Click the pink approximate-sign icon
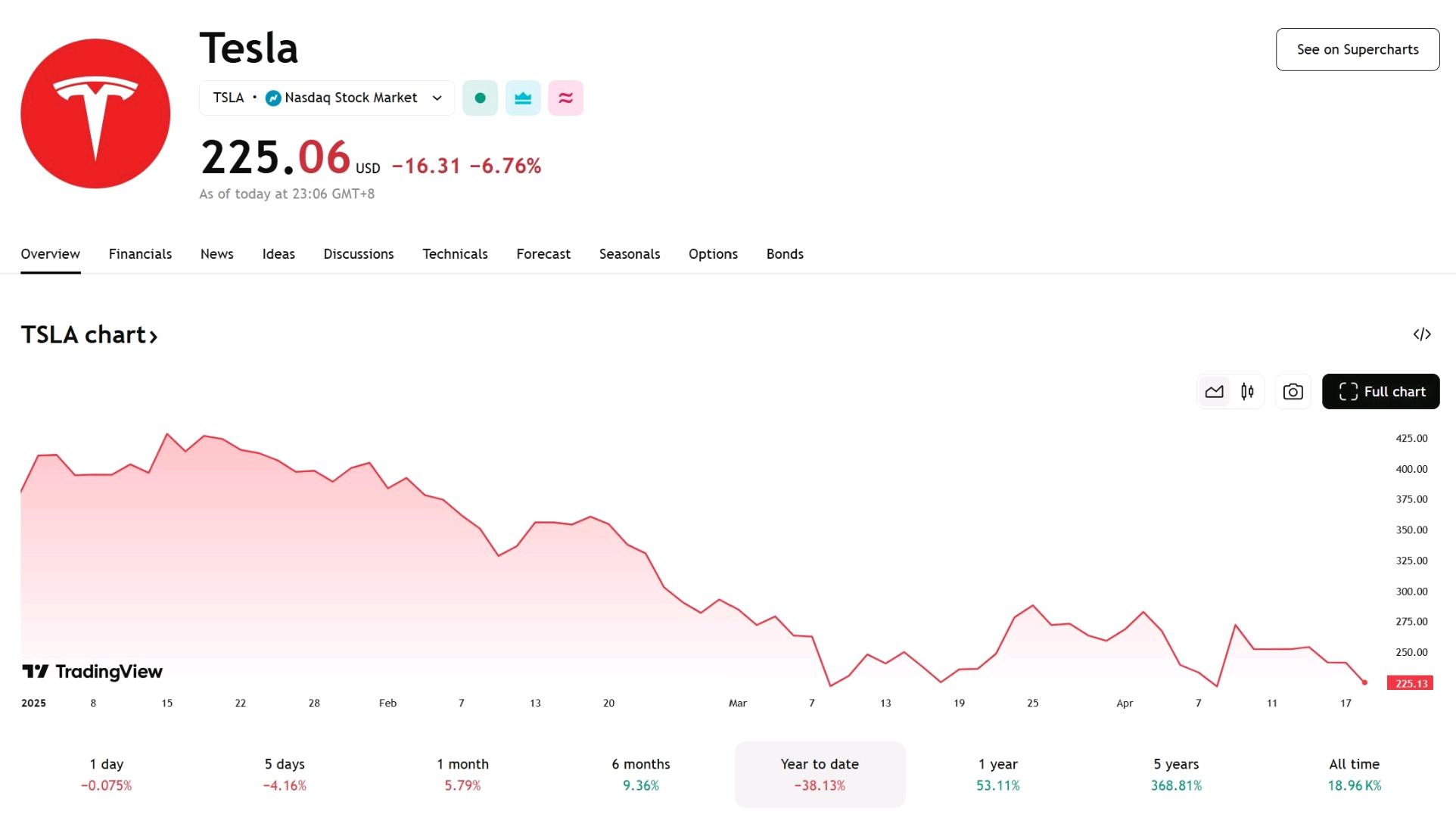Viewport: 1456px width, 817px height. (x=565, y=98)
